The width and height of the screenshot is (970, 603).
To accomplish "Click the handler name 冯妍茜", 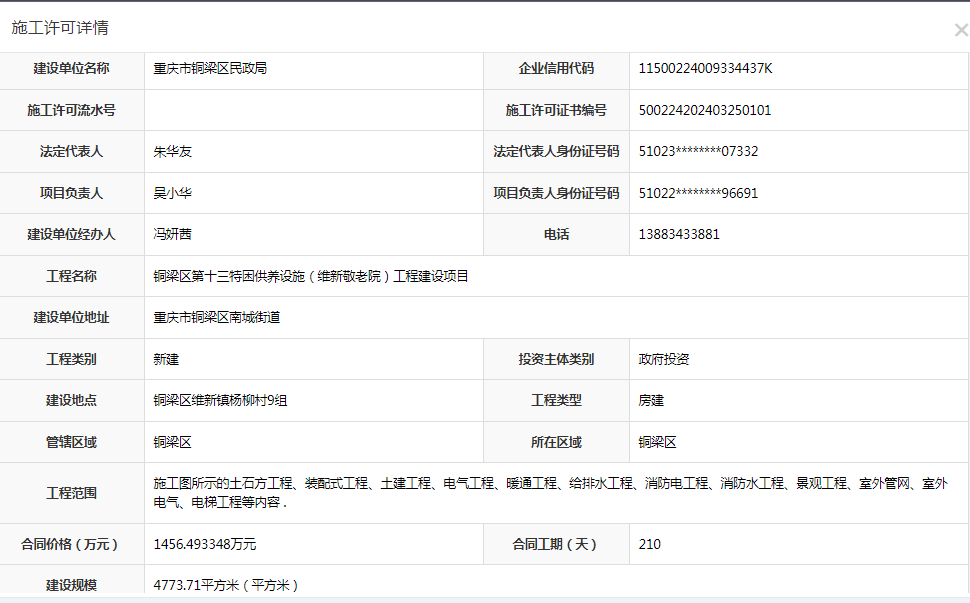I will 172,234.
